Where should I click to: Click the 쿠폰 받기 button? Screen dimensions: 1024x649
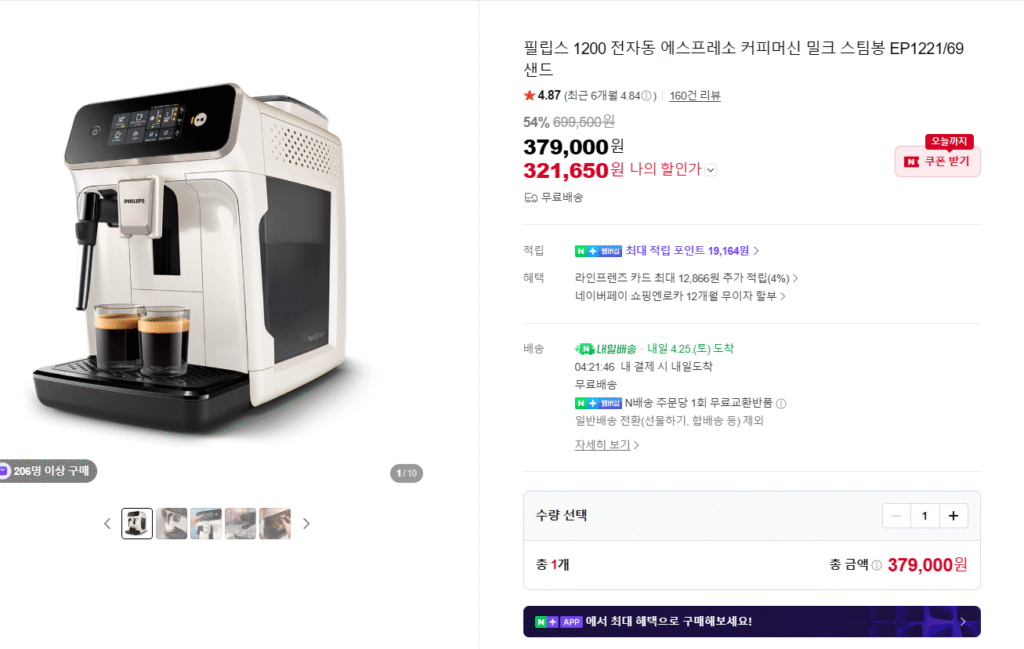tap(937, 162)
